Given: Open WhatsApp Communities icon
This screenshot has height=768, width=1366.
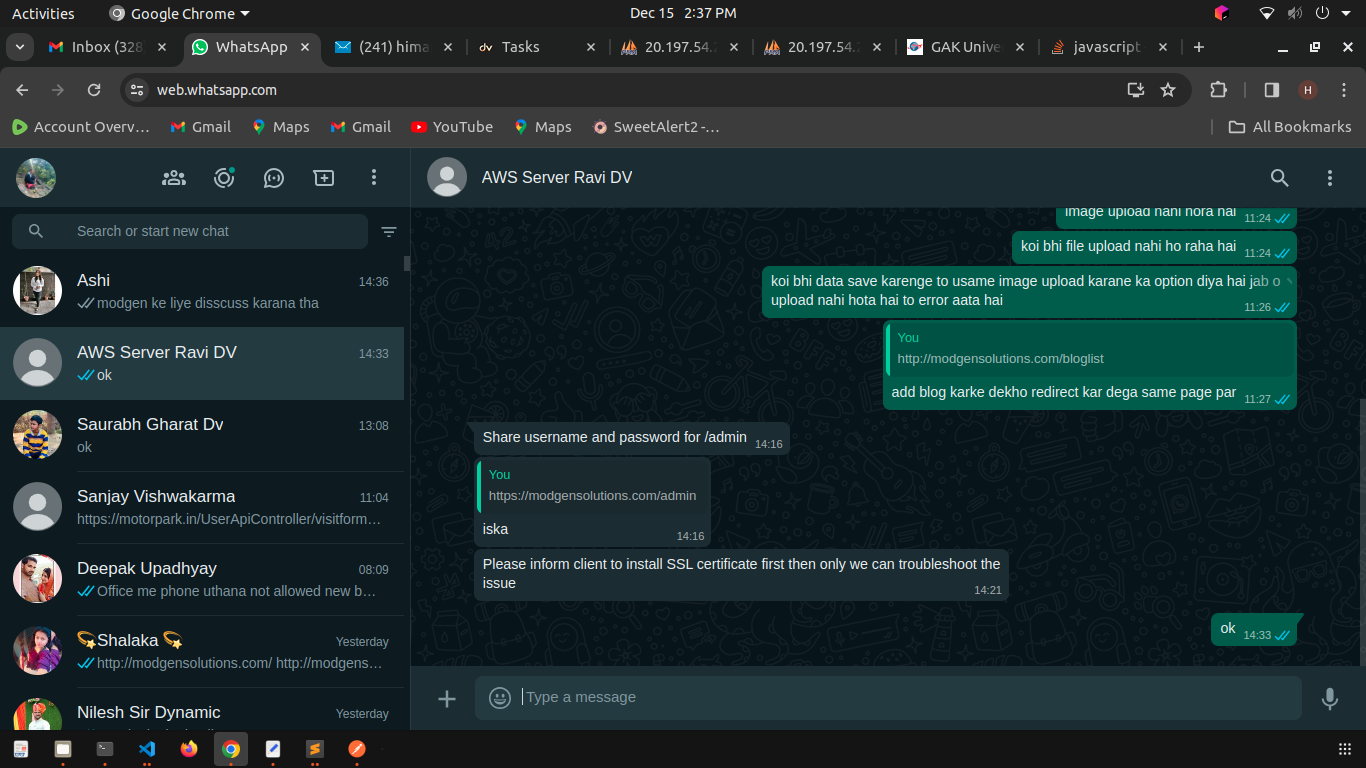Looking at the screenshot, I should click(174, 178).
